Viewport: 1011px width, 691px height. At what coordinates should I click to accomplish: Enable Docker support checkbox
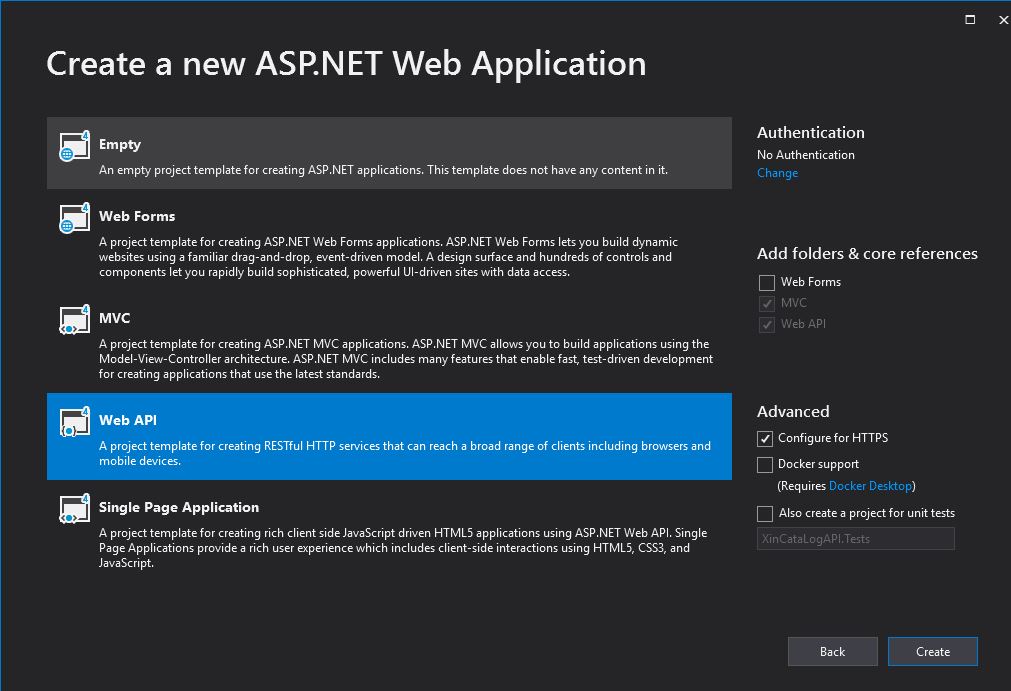pos(765,464)
